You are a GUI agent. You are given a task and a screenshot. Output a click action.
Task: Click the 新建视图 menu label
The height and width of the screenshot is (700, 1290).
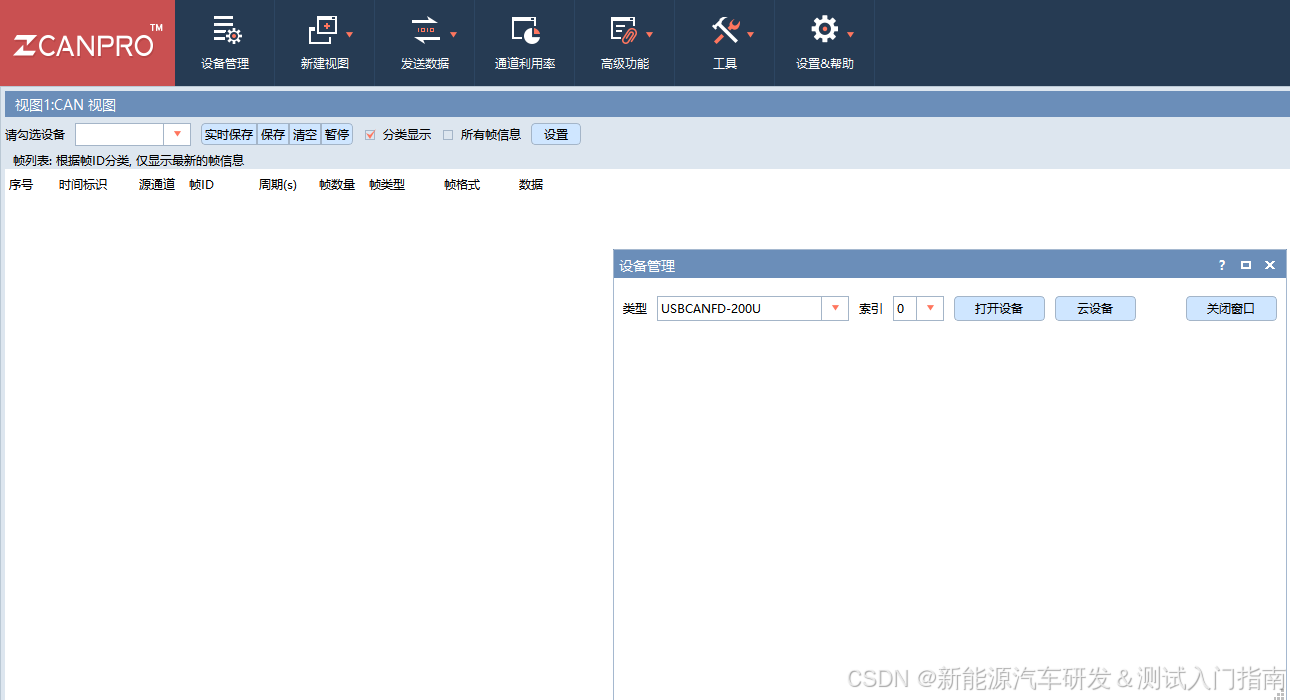point(325,64)
